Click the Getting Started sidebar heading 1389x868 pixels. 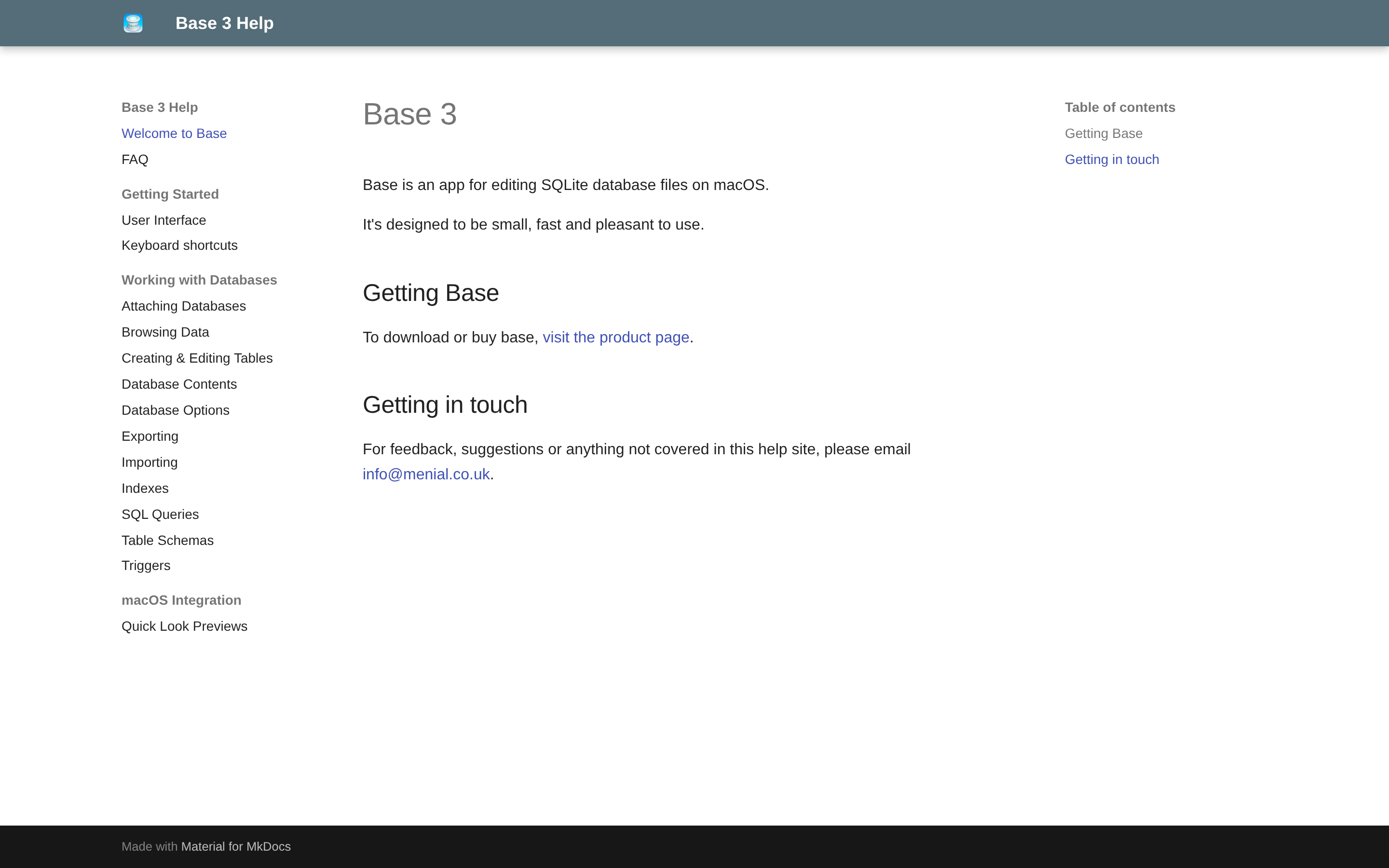[x=170, y=194]
